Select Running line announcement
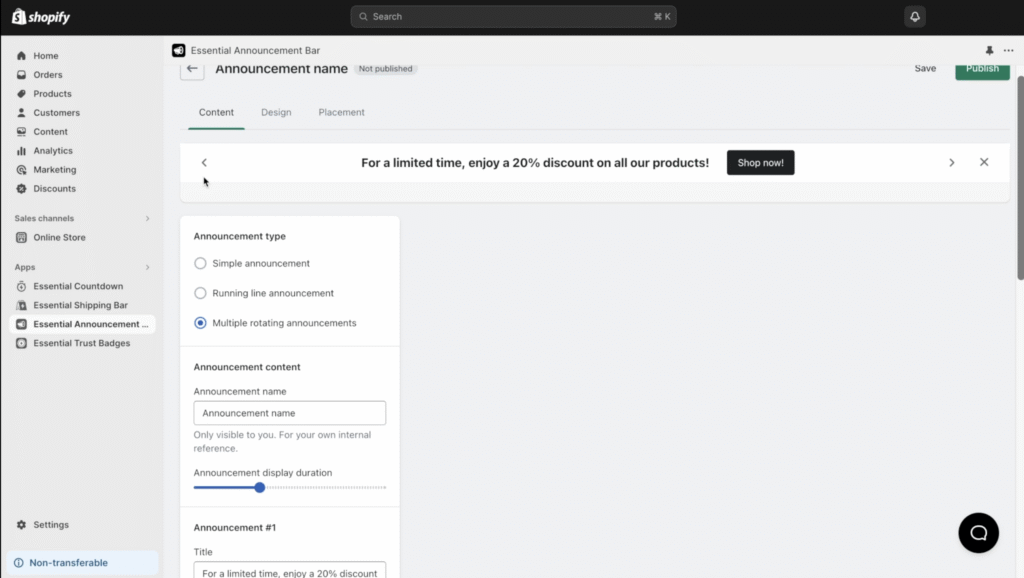1024x578 pixels. (x=200, y=293)
